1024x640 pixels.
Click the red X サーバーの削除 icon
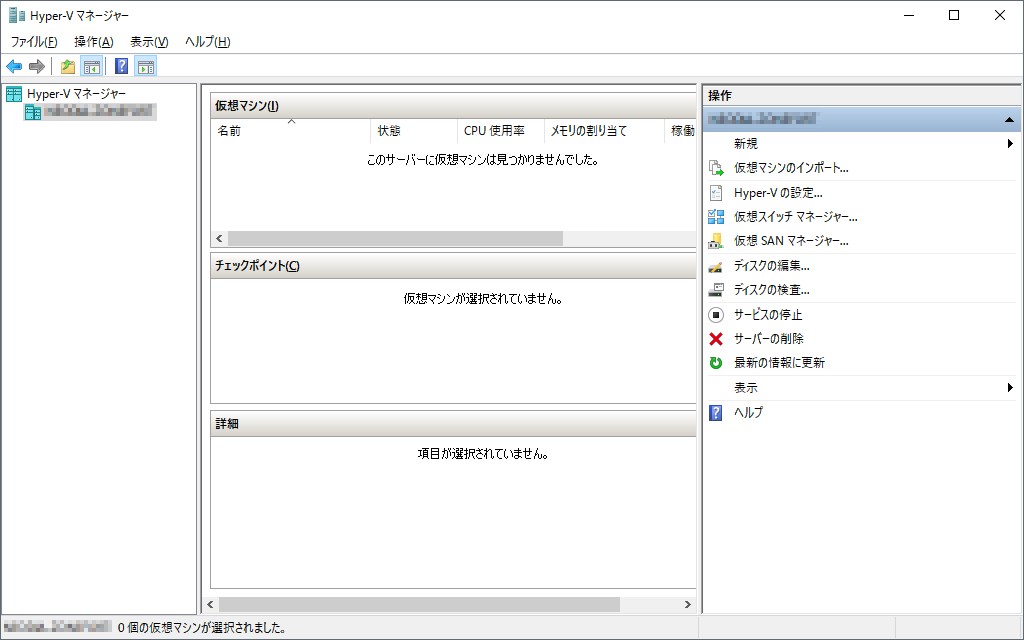click(x=716, y=339)
